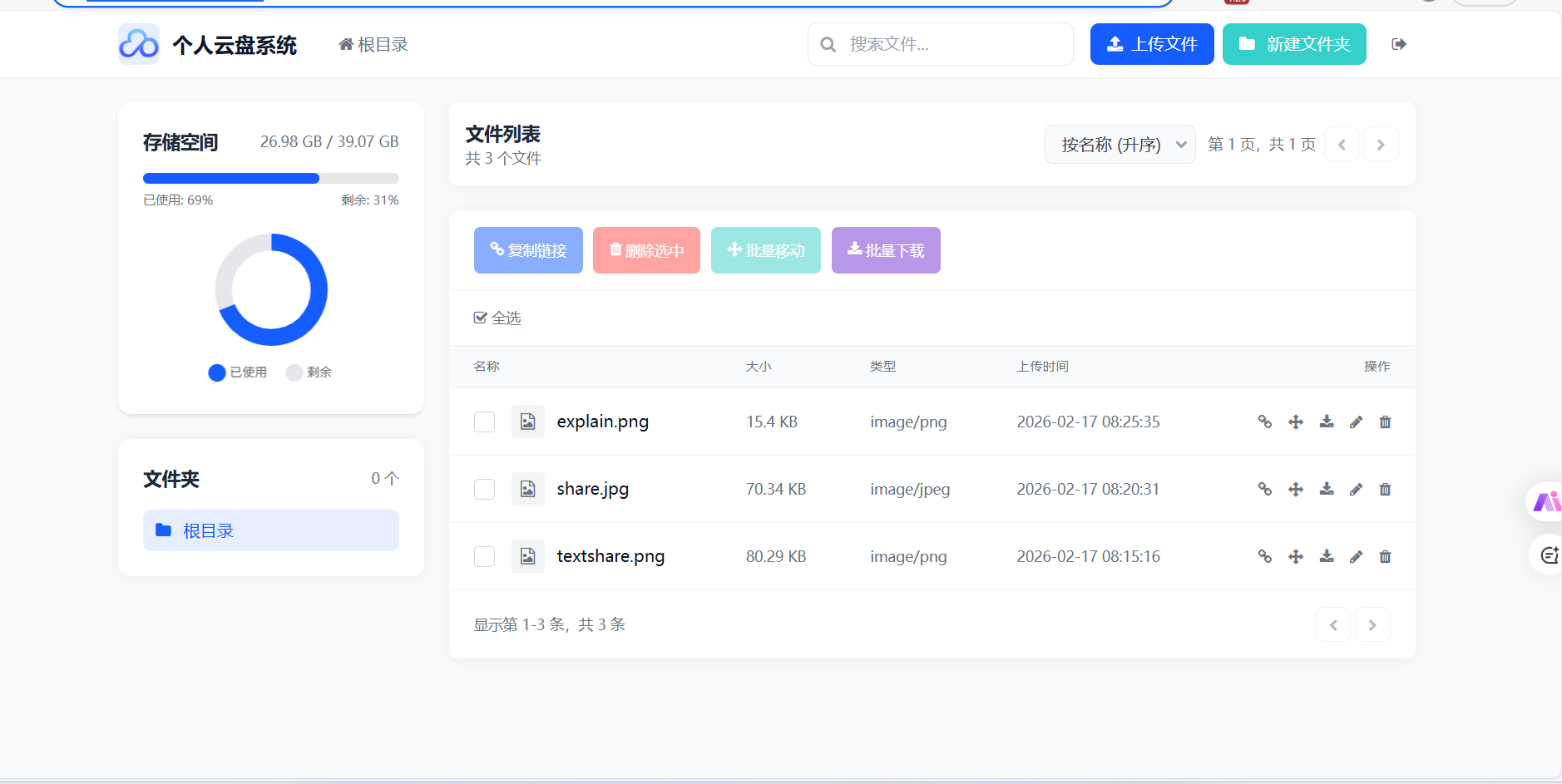Delete share.jpg with the trash icon
The height and width of the screenshot is (784, 1562).
coord(1385,489)
